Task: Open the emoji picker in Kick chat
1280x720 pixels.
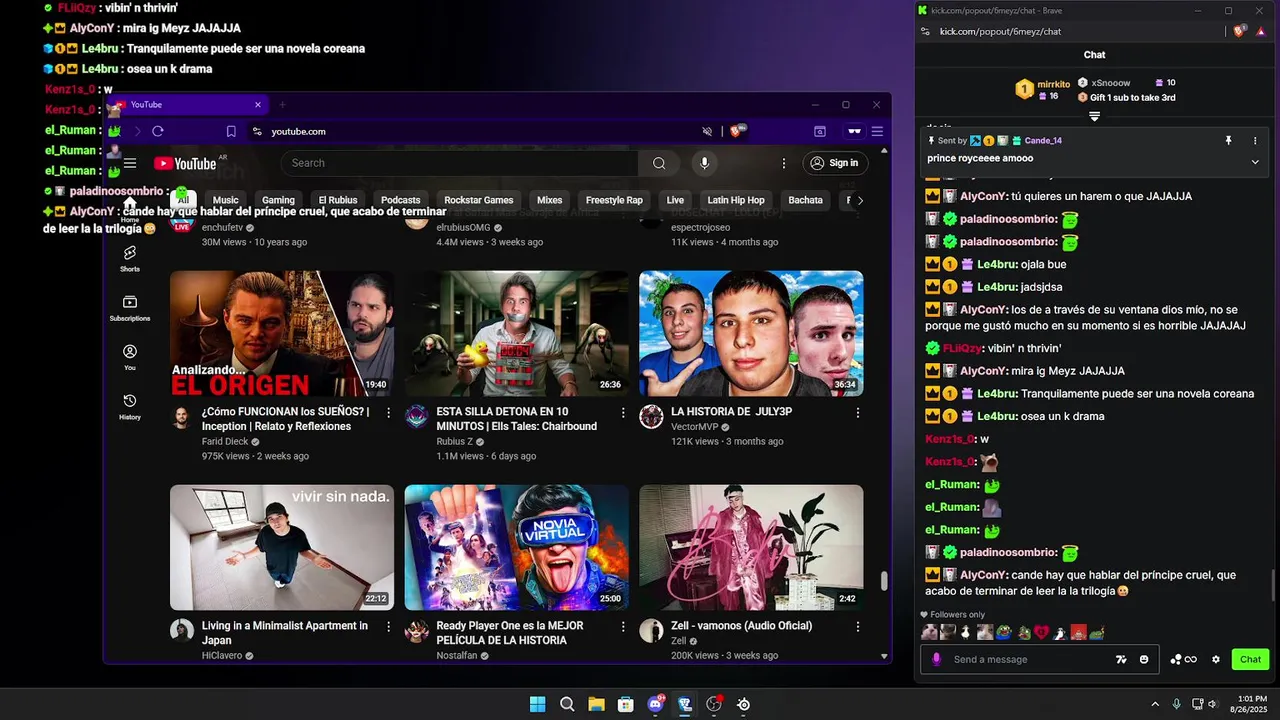Action: pos(1144,659)
